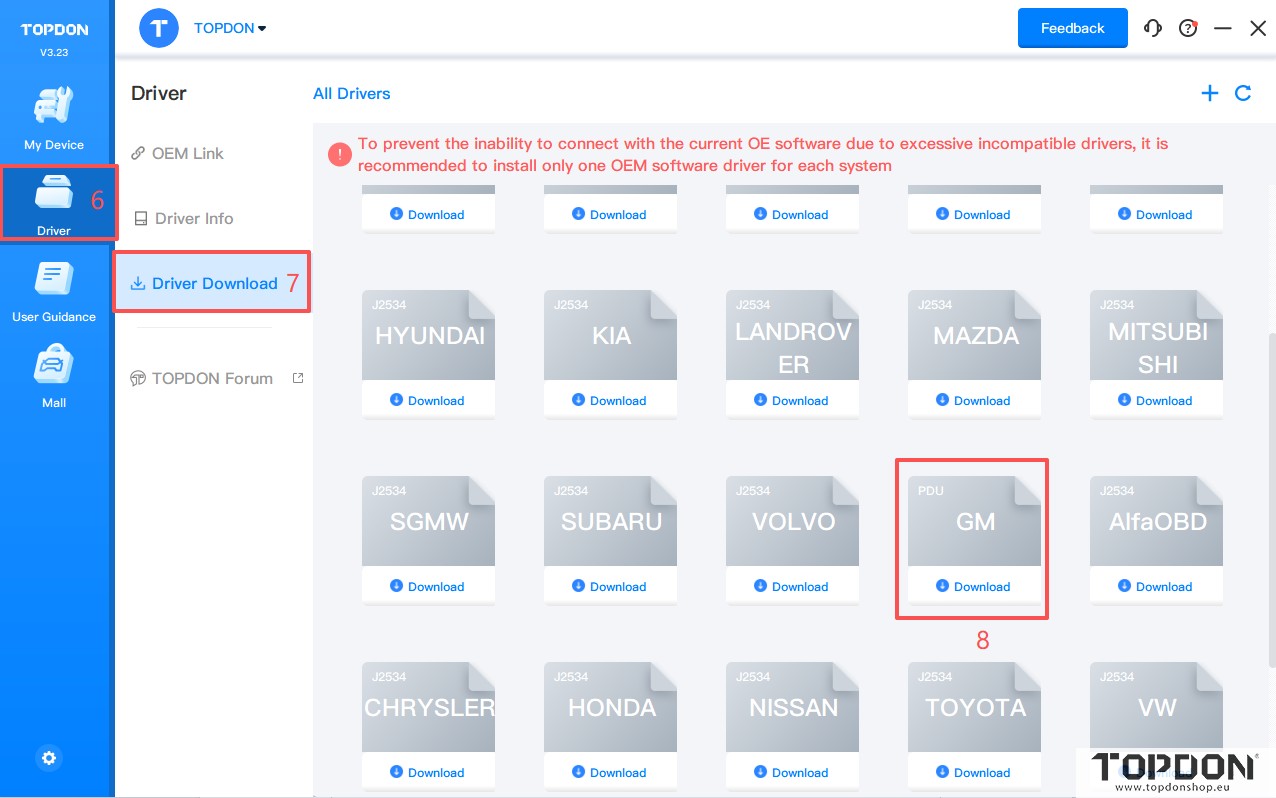Image resolution: width=1276 pixels, height=798 pixels.
Task: Open the Driver Info menu item
Action: (193, 218)
